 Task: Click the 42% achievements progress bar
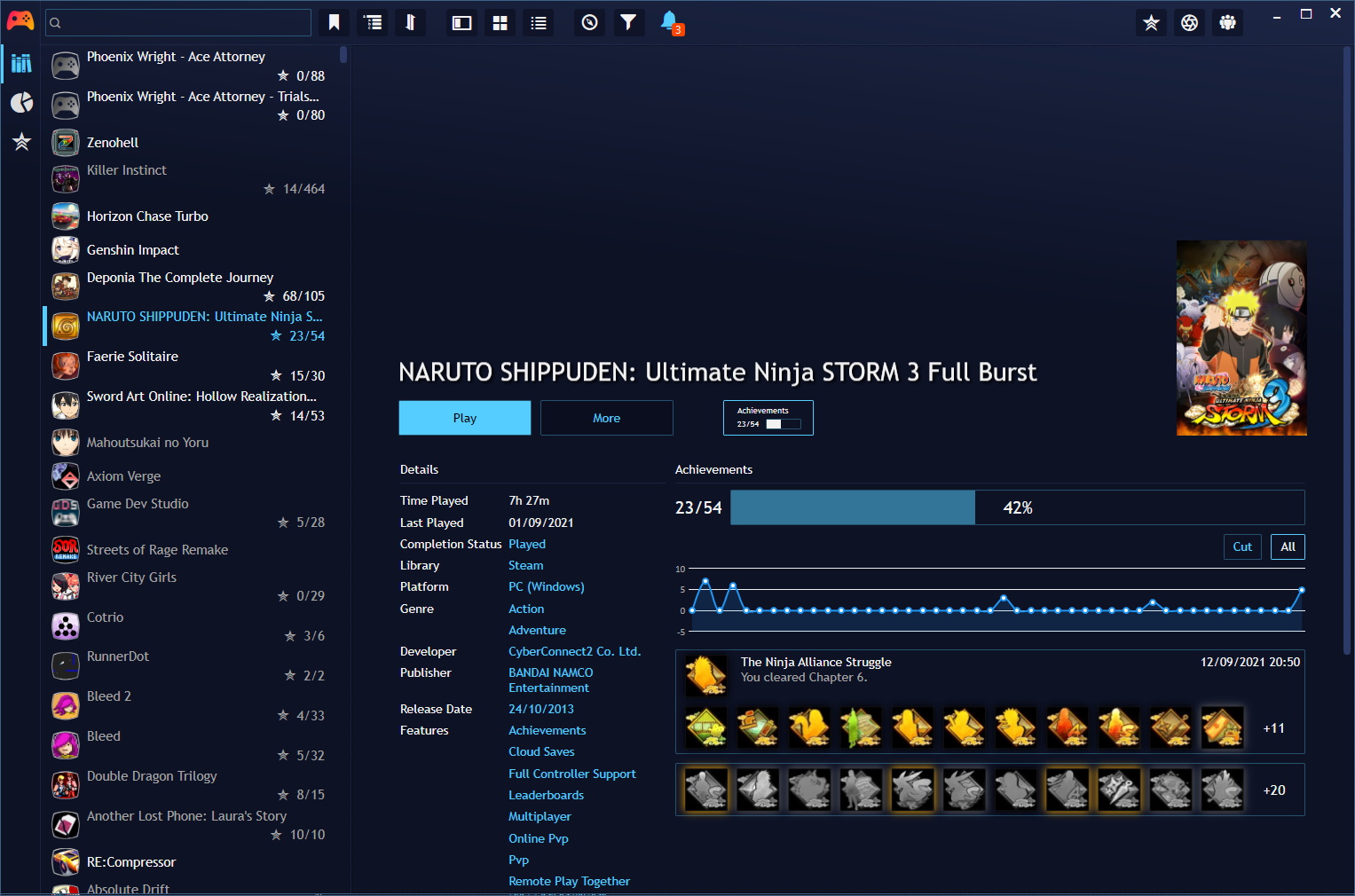(x=1017, y=507)
